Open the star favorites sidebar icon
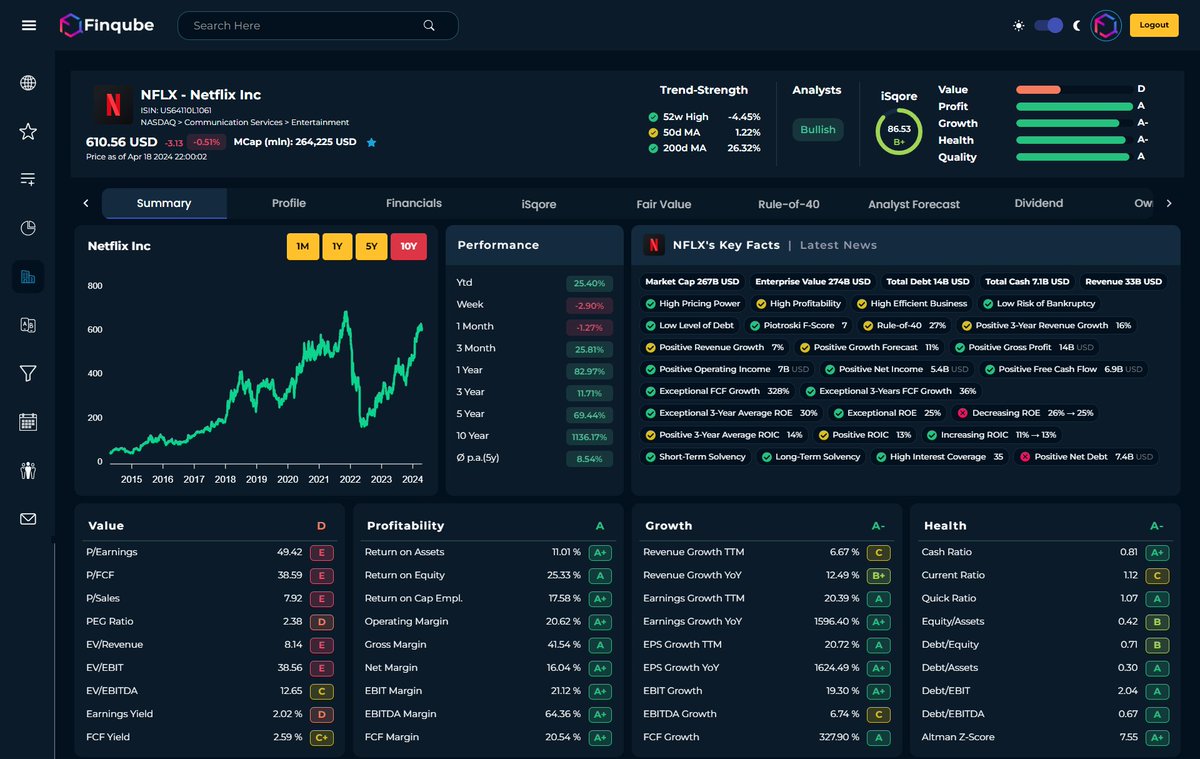Screen dimensions: 1200x759 coord(28,131)
